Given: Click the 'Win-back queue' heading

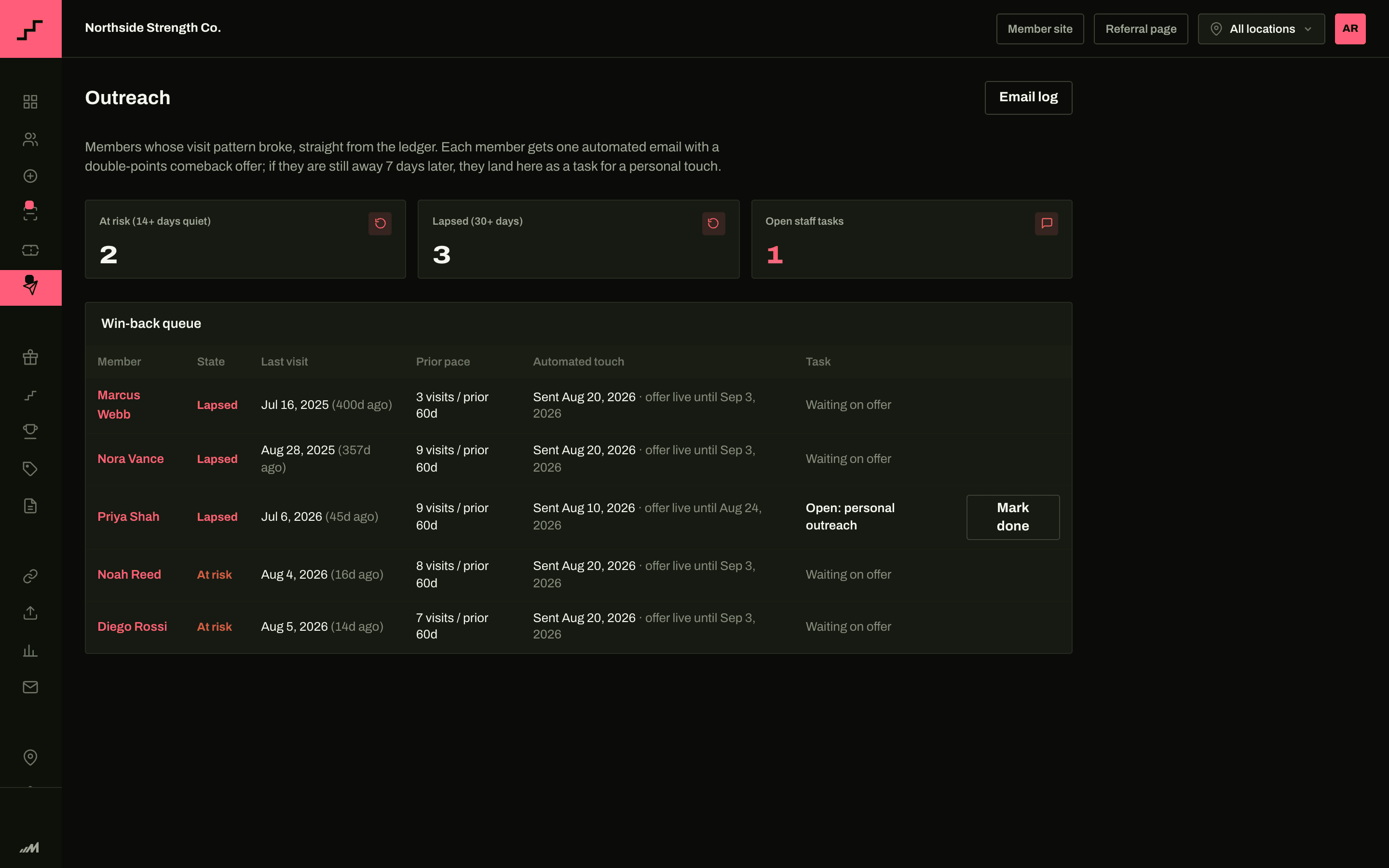Looking at the screenshot, I should (151, 324).
